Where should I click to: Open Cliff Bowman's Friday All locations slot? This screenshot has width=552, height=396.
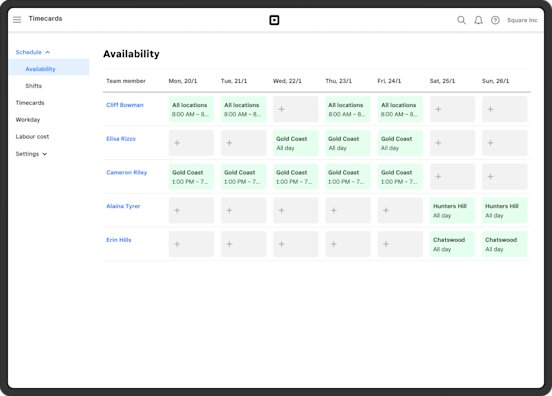tap(400, 109)
